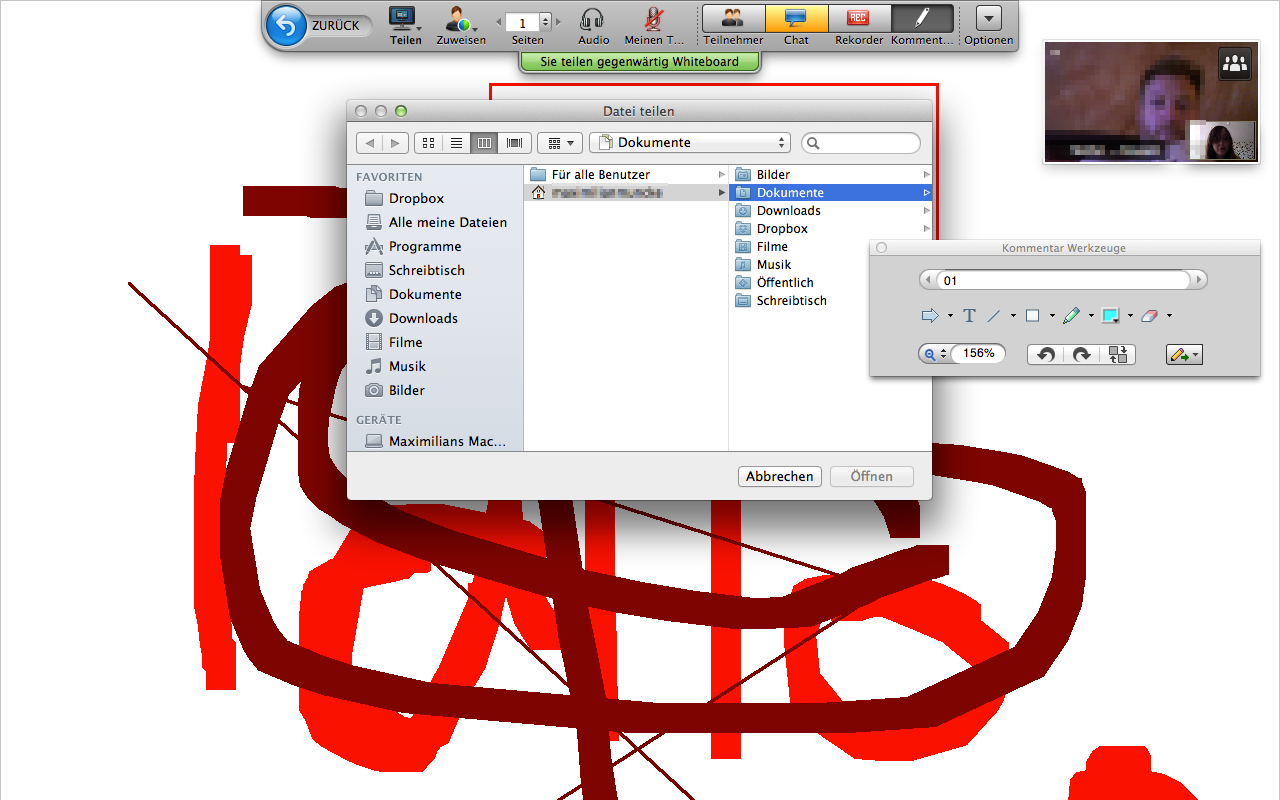Open the cyan fill color swatch
The image size is (1280, 800).
coord(1110,316)
